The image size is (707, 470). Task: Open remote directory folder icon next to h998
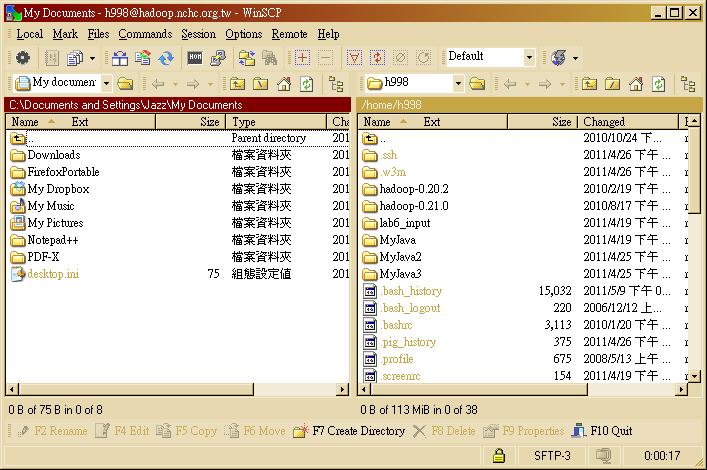point(477,83)
